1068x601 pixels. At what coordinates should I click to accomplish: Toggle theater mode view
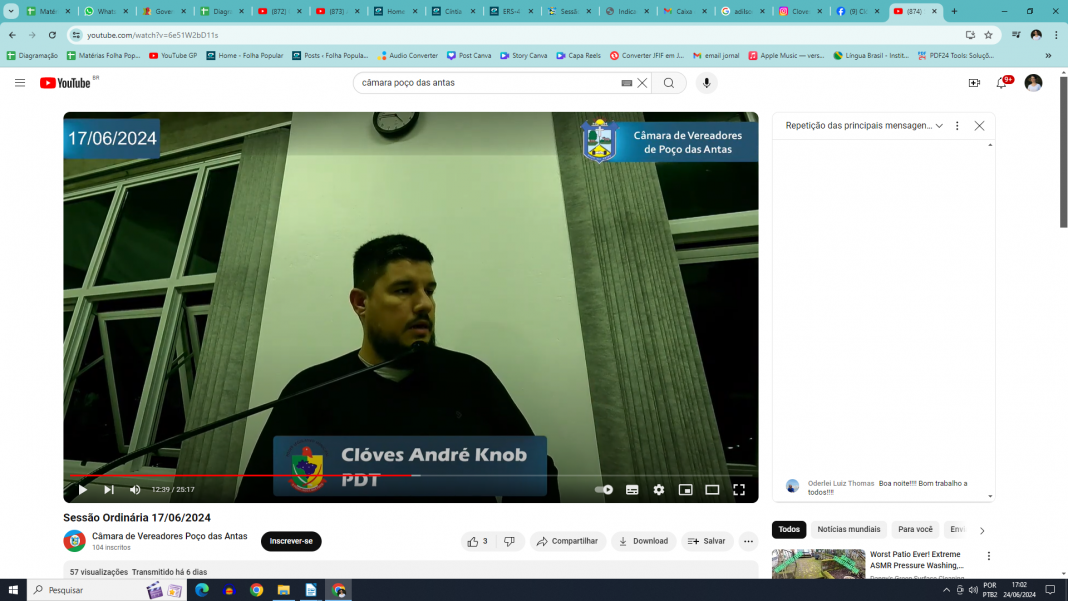click(x=712, y=490)
